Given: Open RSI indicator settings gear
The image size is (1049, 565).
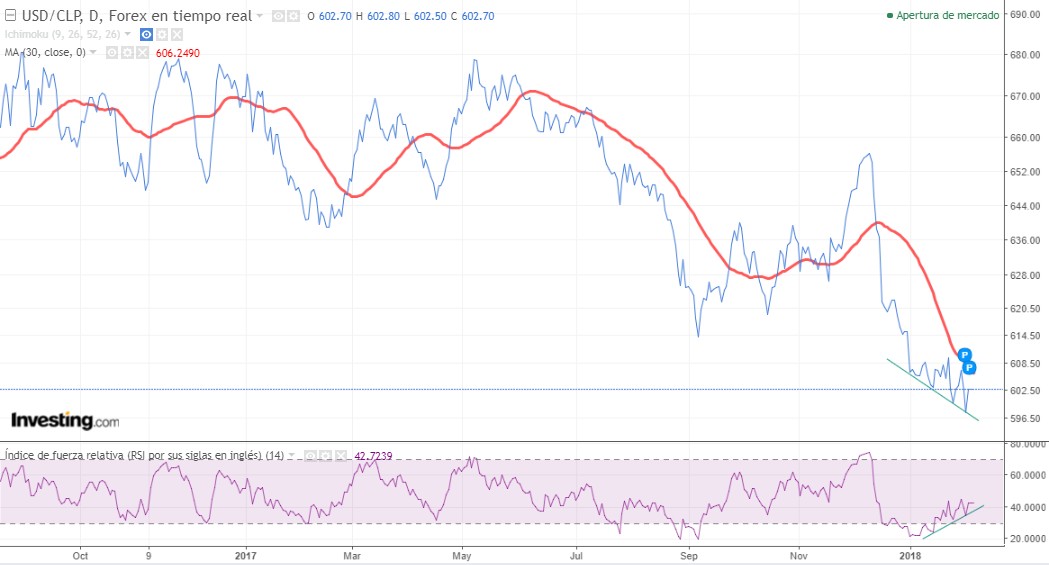Looking at the screenshot, I should tap(325, 455).
